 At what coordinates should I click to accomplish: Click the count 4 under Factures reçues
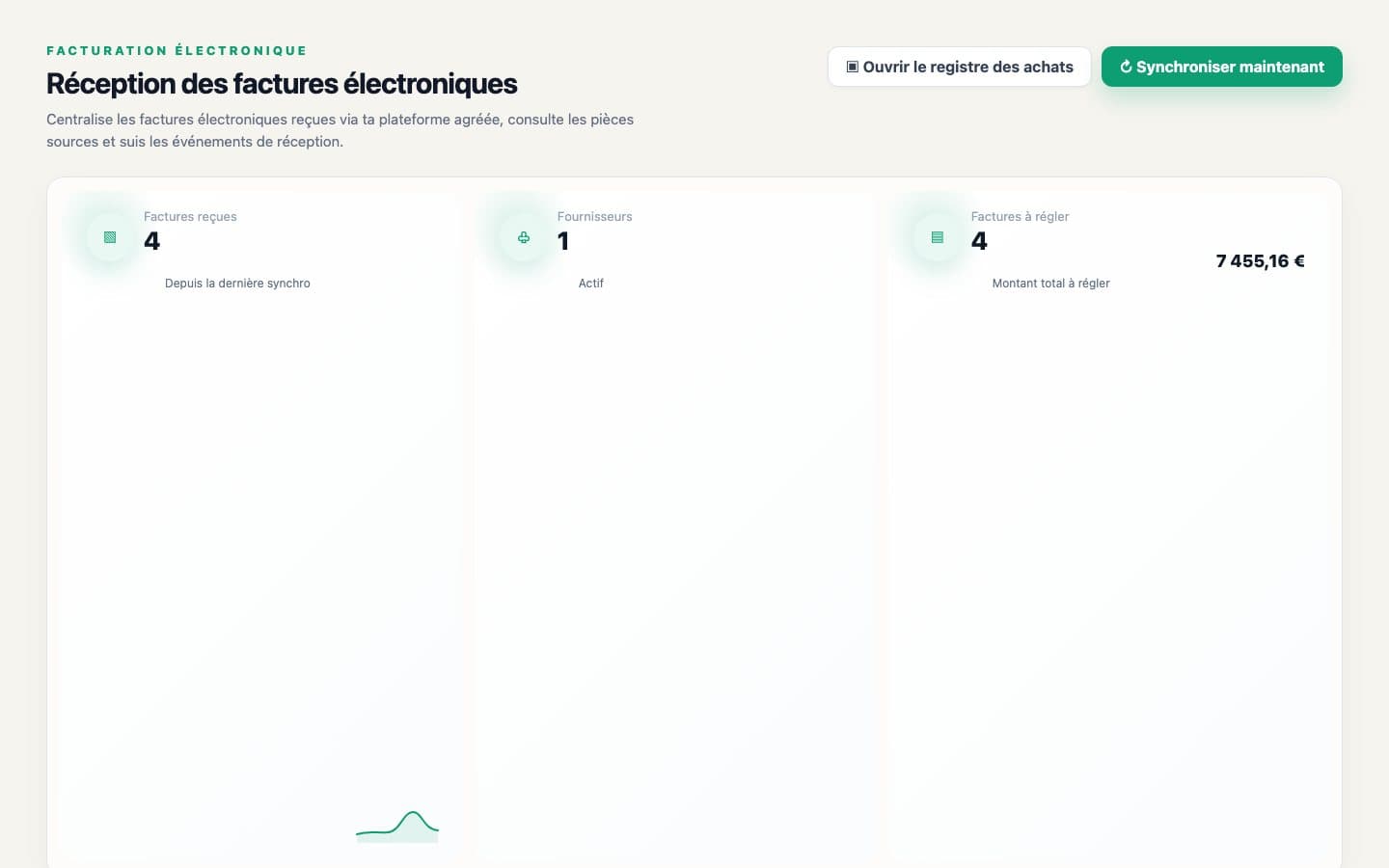[151, 241]
